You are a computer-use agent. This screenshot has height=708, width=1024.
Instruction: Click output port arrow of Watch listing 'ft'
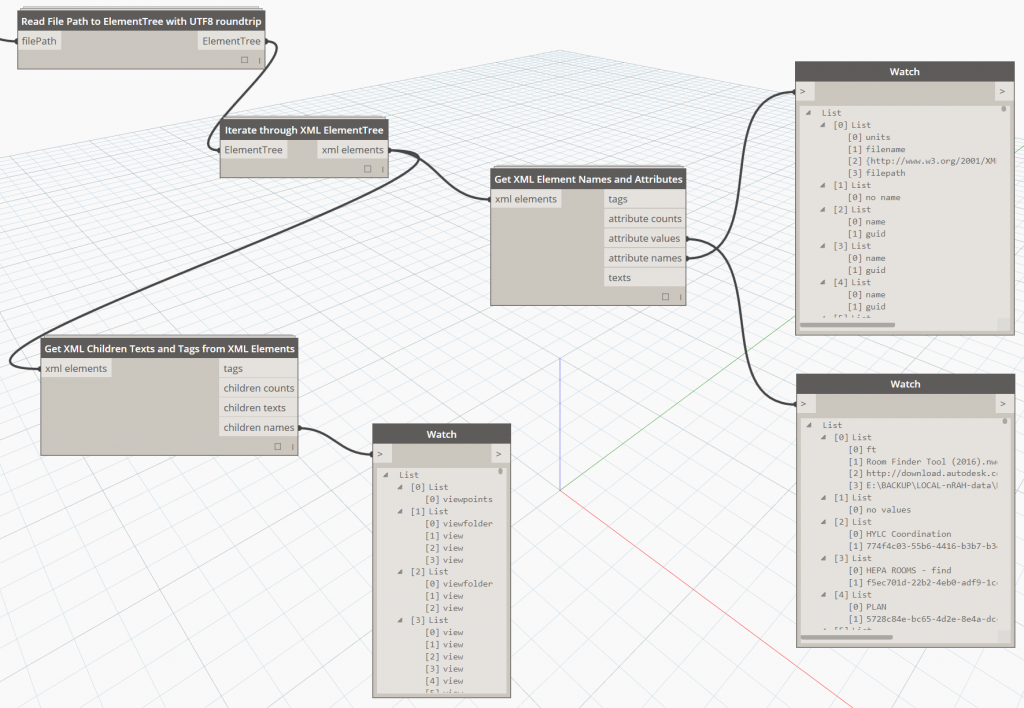coord(1004,404)
